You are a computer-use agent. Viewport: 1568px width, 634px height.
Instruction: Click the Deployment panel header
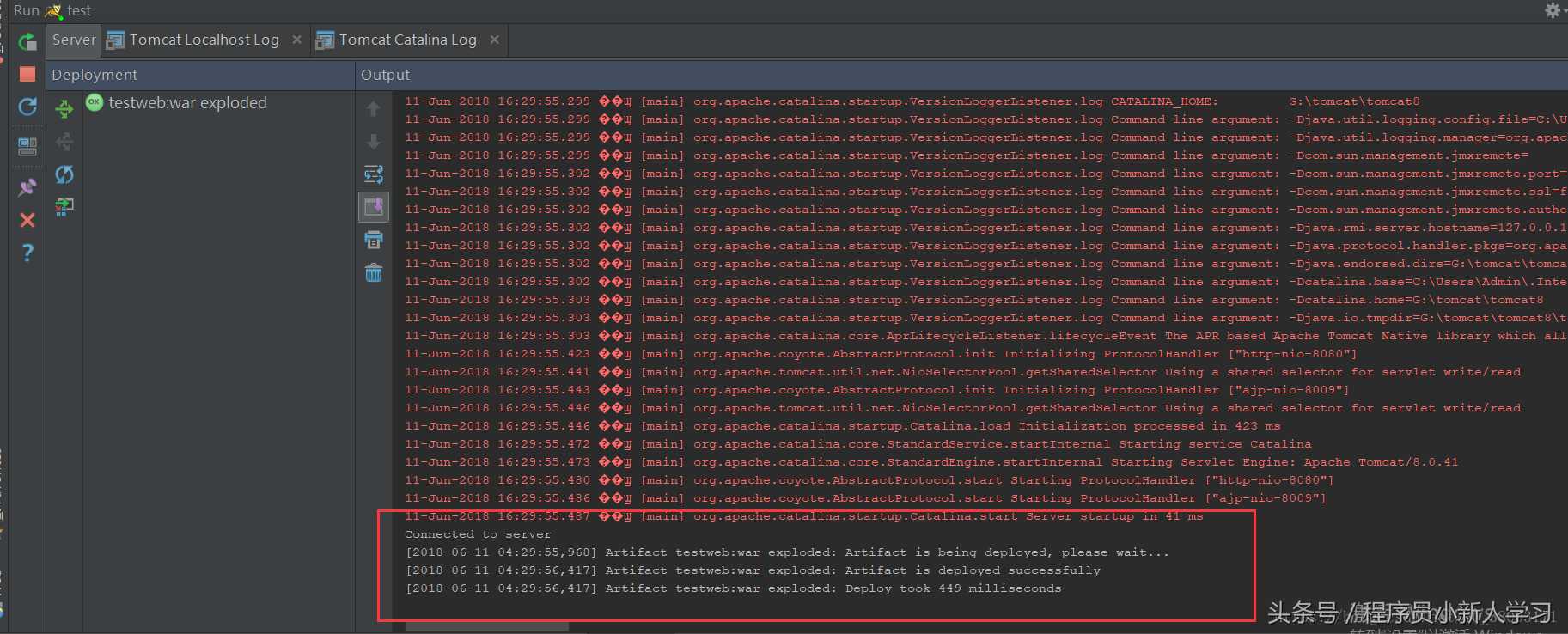[x=200, y=75]
